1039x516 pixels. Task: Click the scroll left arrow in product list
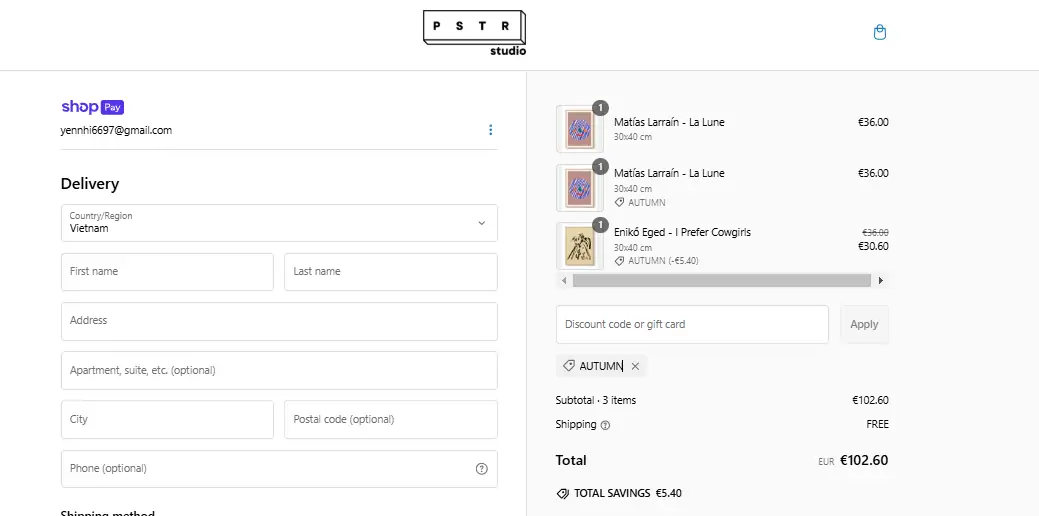click(x=564, y=281)
